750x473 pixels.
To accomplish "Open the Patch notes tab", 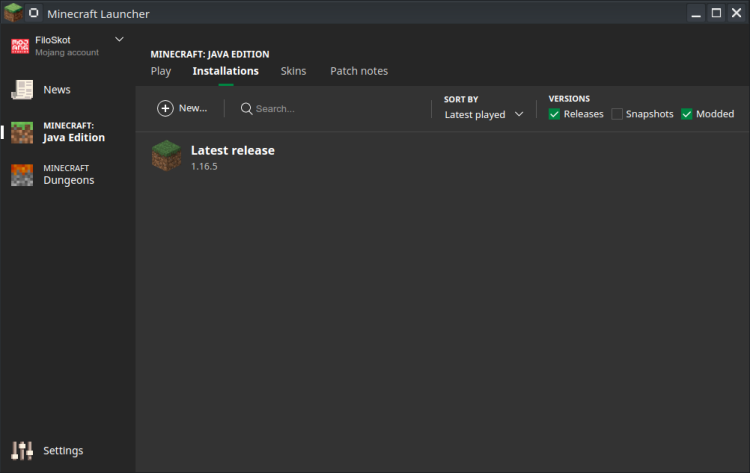I will pos(359,71).
